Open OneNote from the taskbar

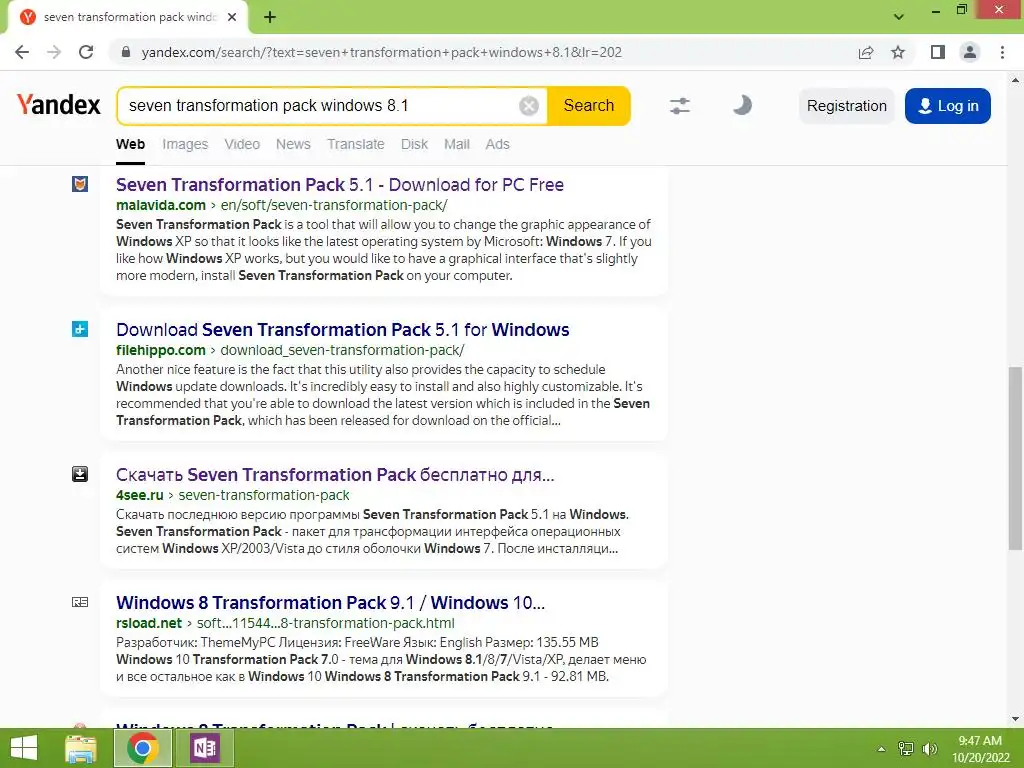pos(204,748)
